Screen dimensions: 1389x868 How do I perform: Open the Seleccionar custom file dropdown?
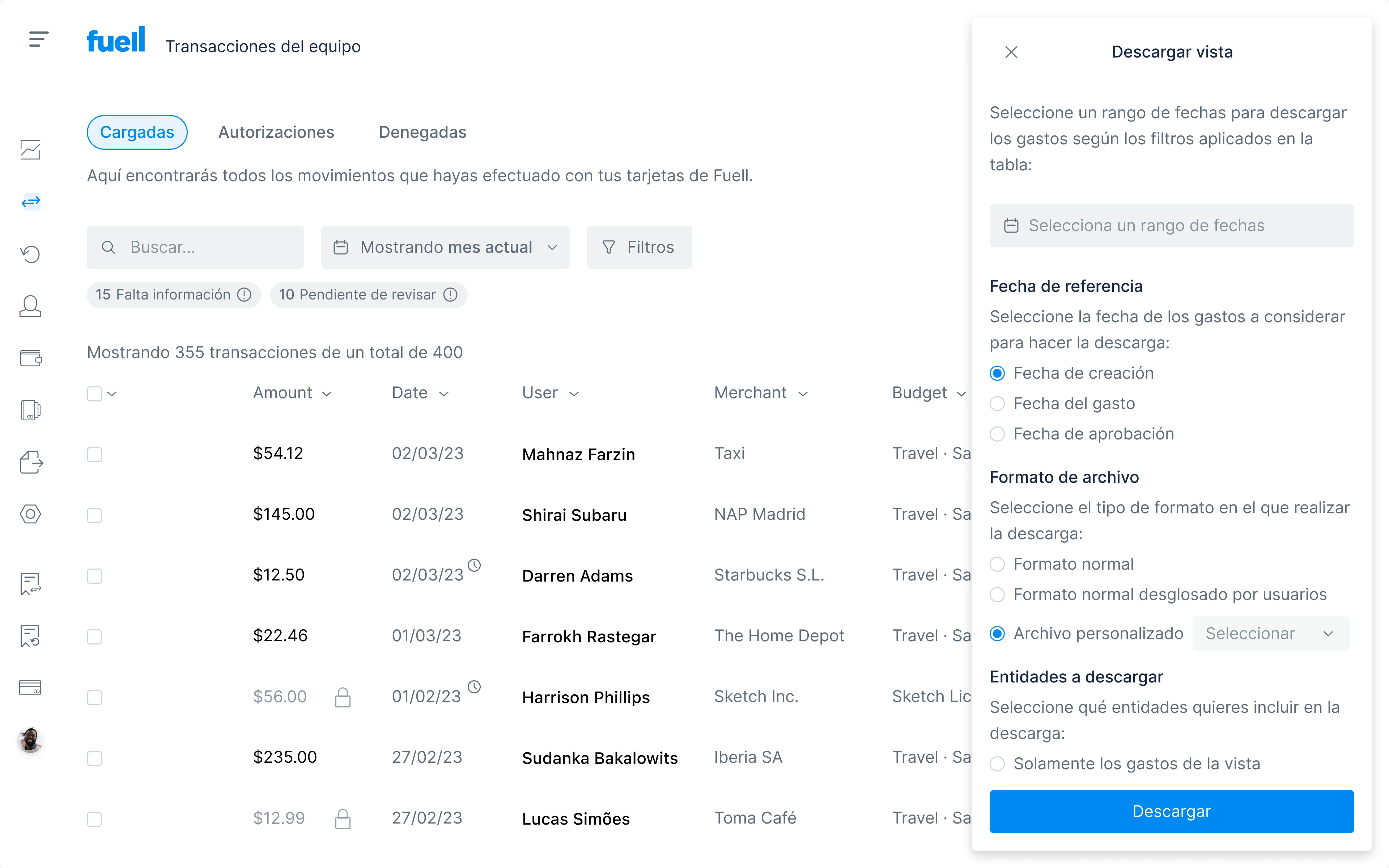[x=1270, y=633]
